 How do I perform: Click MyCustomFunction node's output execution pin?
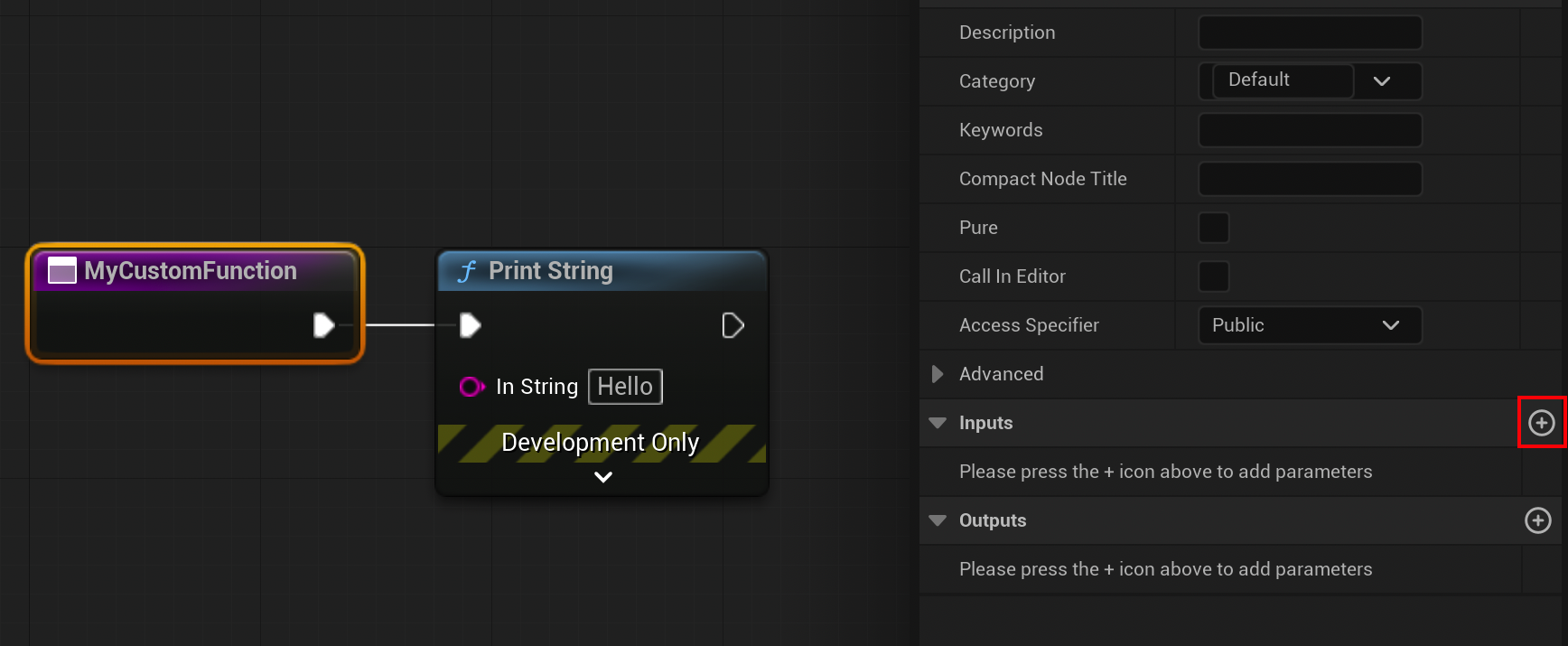(x=323, y=325)
